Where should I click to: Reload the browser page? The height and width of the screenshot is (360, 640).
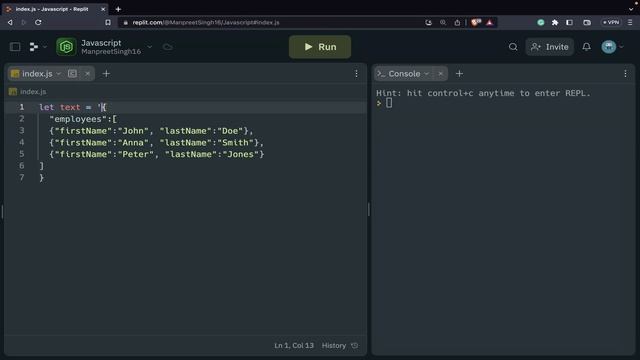click(38, 22)
